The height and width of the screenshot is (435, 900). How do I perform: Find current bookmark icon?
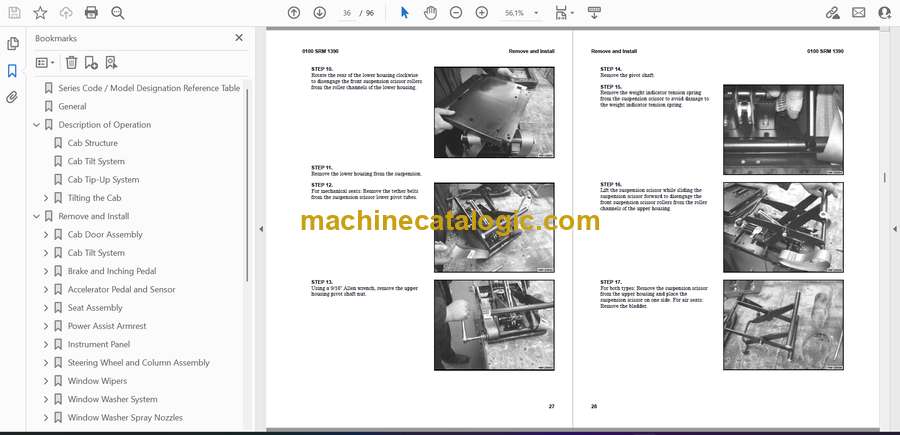pos(111,63)
